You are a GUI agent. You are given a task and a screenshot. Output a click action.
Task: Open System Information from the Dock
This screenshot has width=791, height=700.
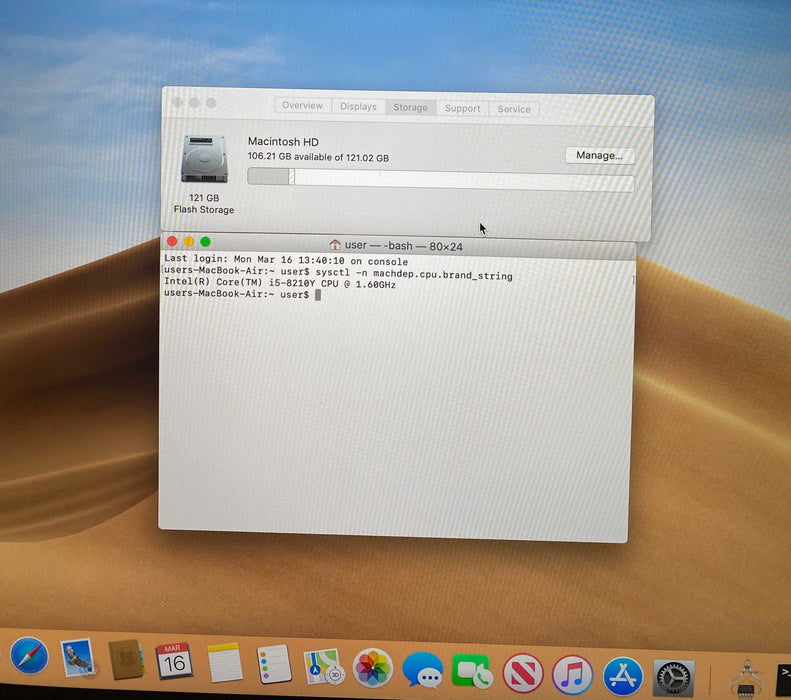click(747, 680)
